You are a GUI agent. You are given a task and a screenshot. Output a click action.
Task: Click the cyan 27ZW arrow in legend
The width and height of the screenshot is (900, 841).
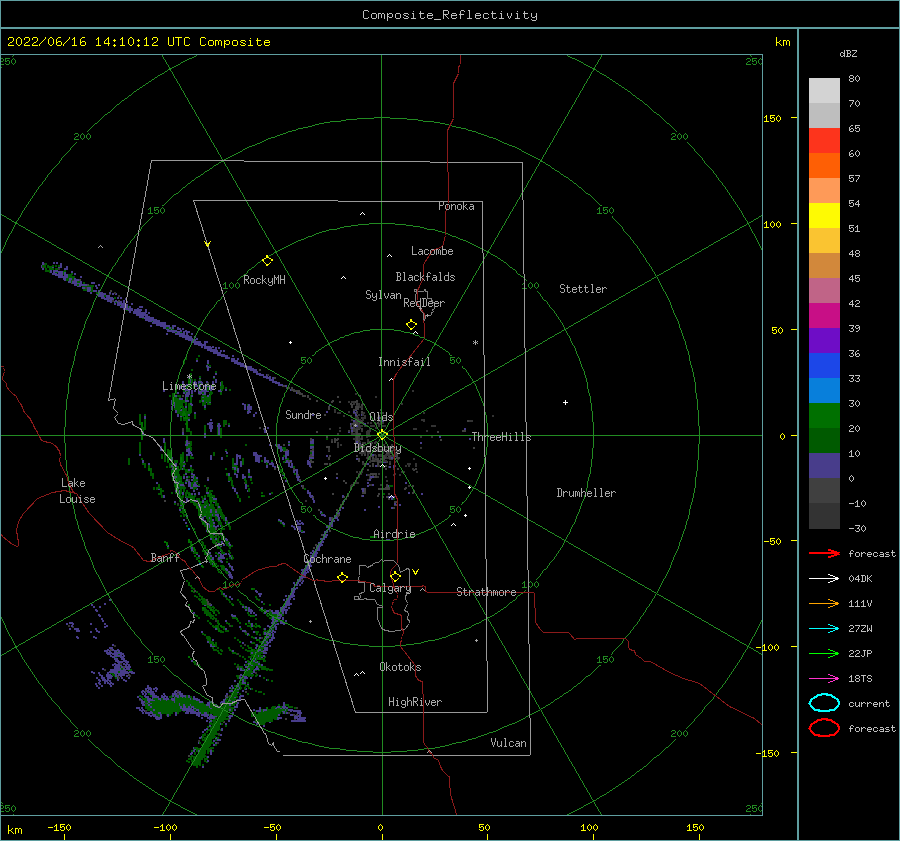tap(825, 629)
